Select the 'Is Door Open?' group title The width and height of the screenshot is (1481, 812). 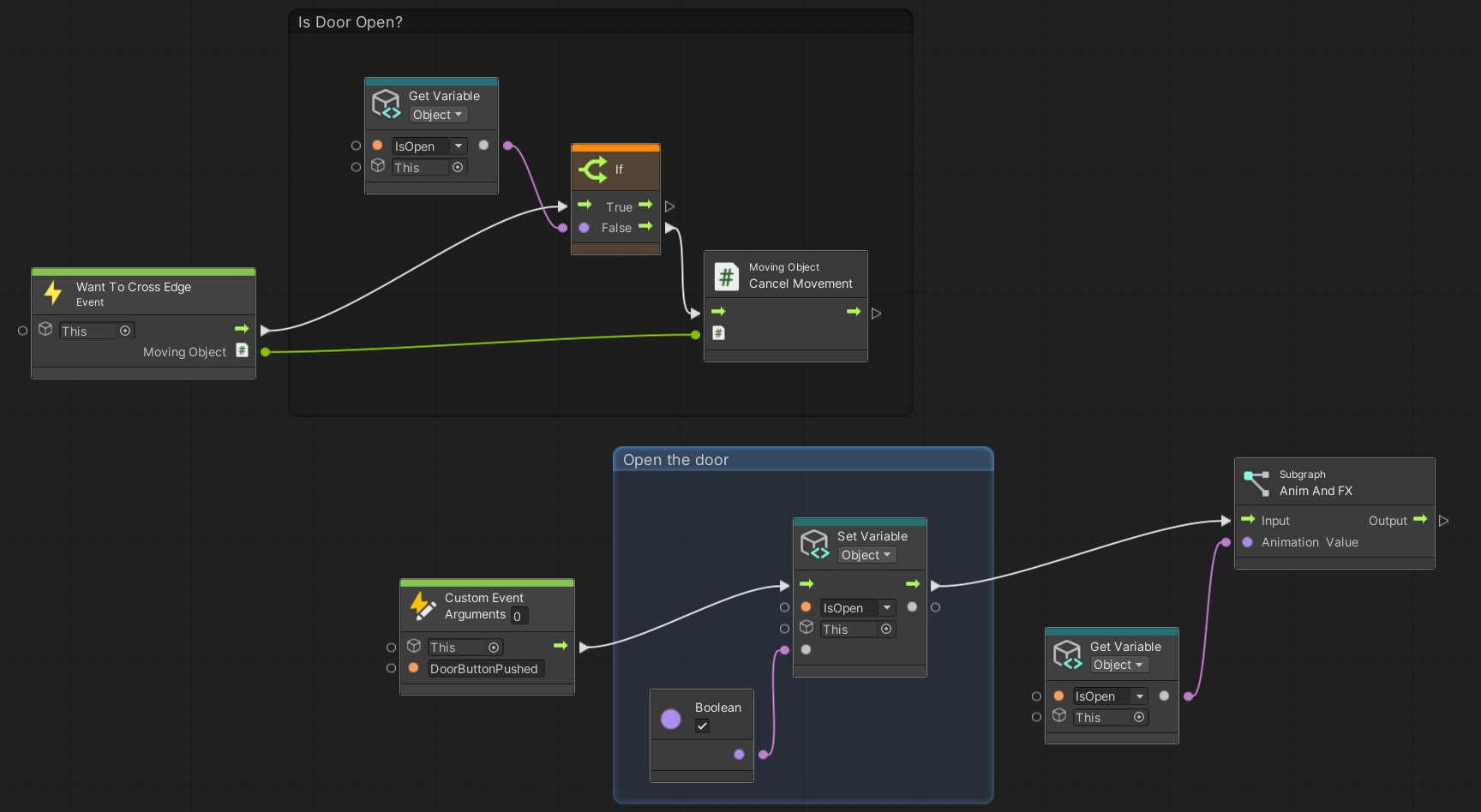[351, 22]
